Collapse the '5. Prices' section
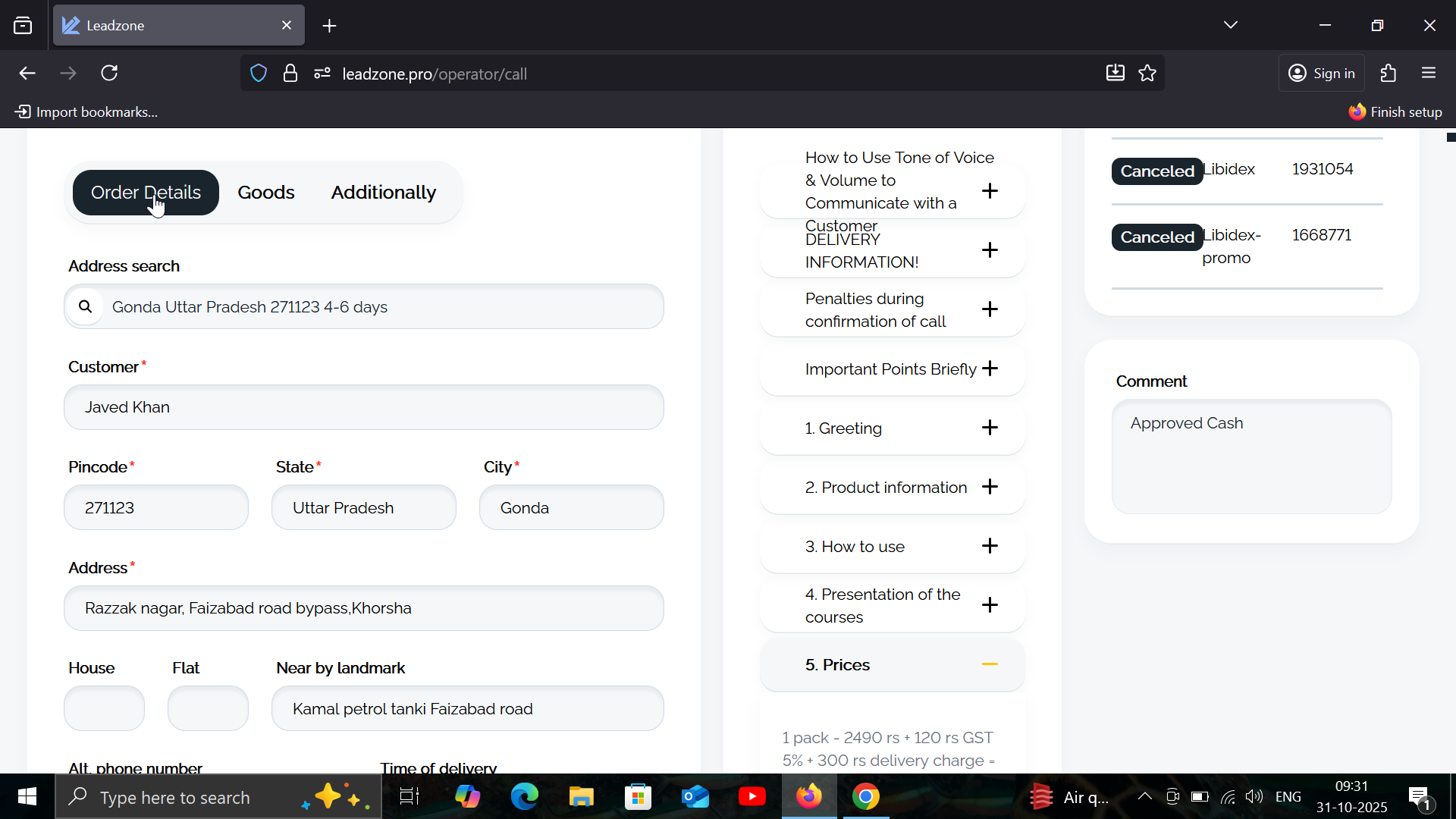This screenshot has height=819, width=1456. (x=989, y=664)
